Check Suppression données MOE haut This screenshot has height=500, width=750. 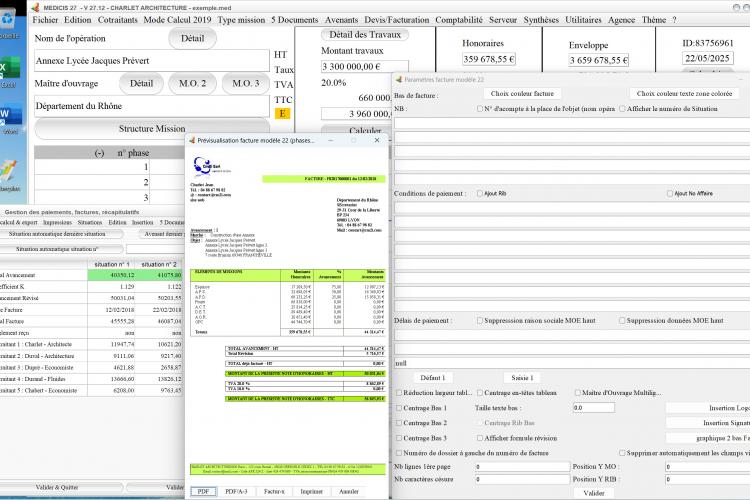(x=622, y=320)
